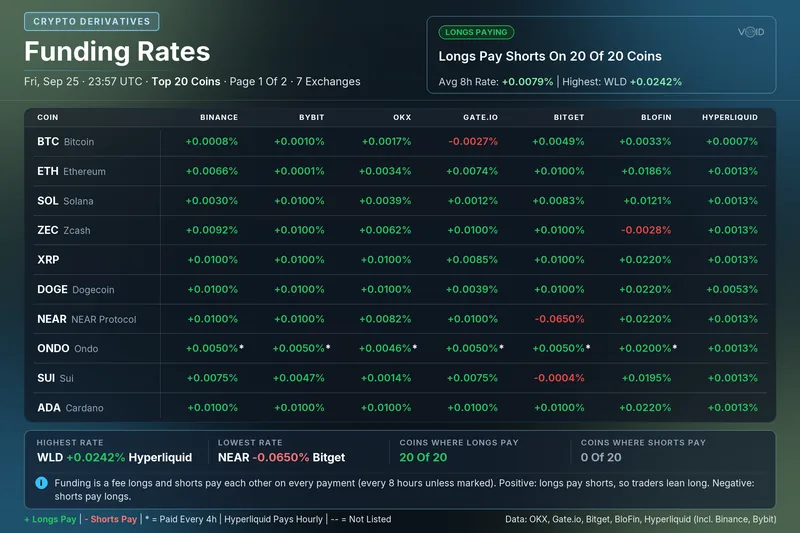Click SOL Binance rate +0.0030%
800x533 pixels.
click(x=212, y=200)
